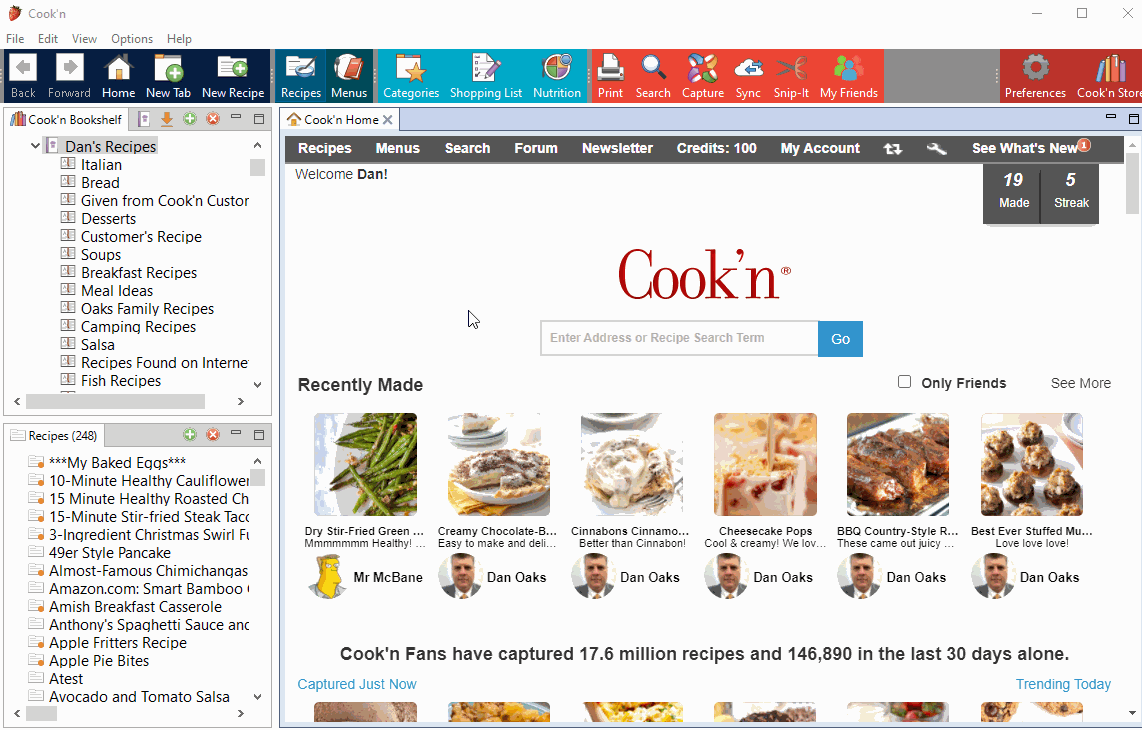
Task: Open My Friends from the toolbar
Action: (848, 76)
